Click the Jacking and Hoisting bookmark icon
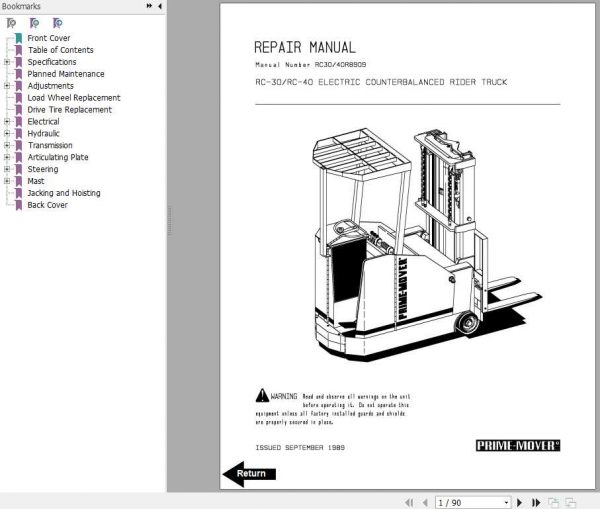The height and width of the screenshot is (509, 600). pos(18,193)
